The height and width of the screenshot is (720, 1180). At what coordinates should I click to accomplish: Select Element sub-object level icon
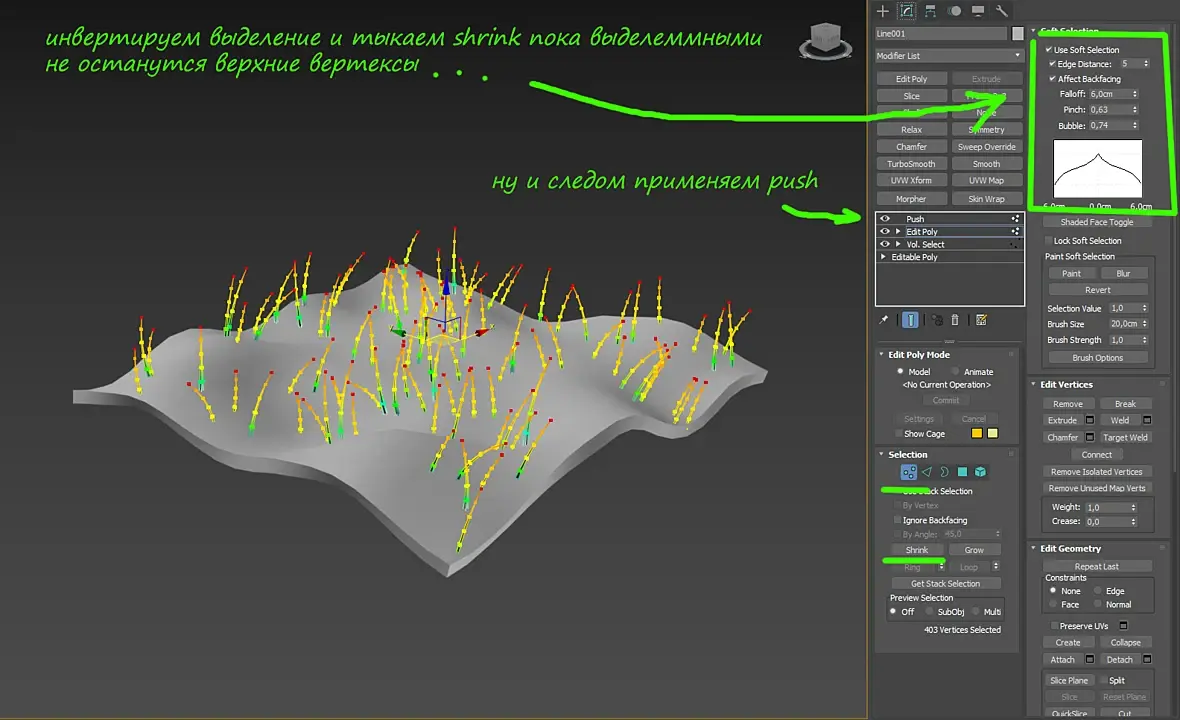(x=981, y=472)
